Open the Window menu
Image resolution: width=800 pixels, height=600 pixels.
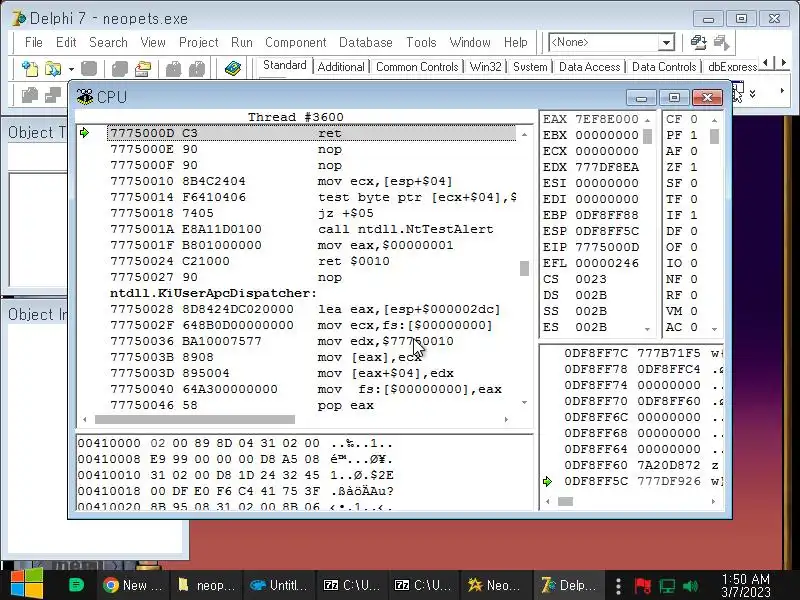pos(470,42)
